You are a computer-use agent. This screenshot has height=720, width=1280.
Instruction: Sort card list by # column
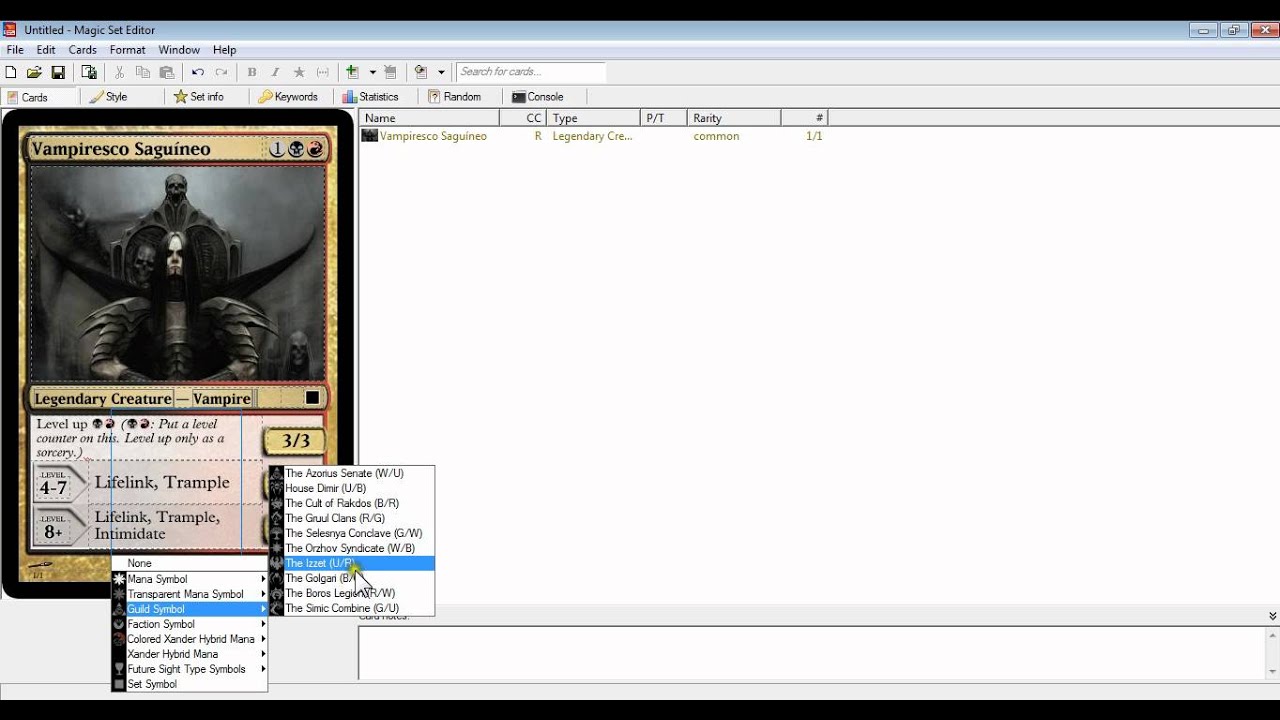pyautogui.click(x=805, y=118)
